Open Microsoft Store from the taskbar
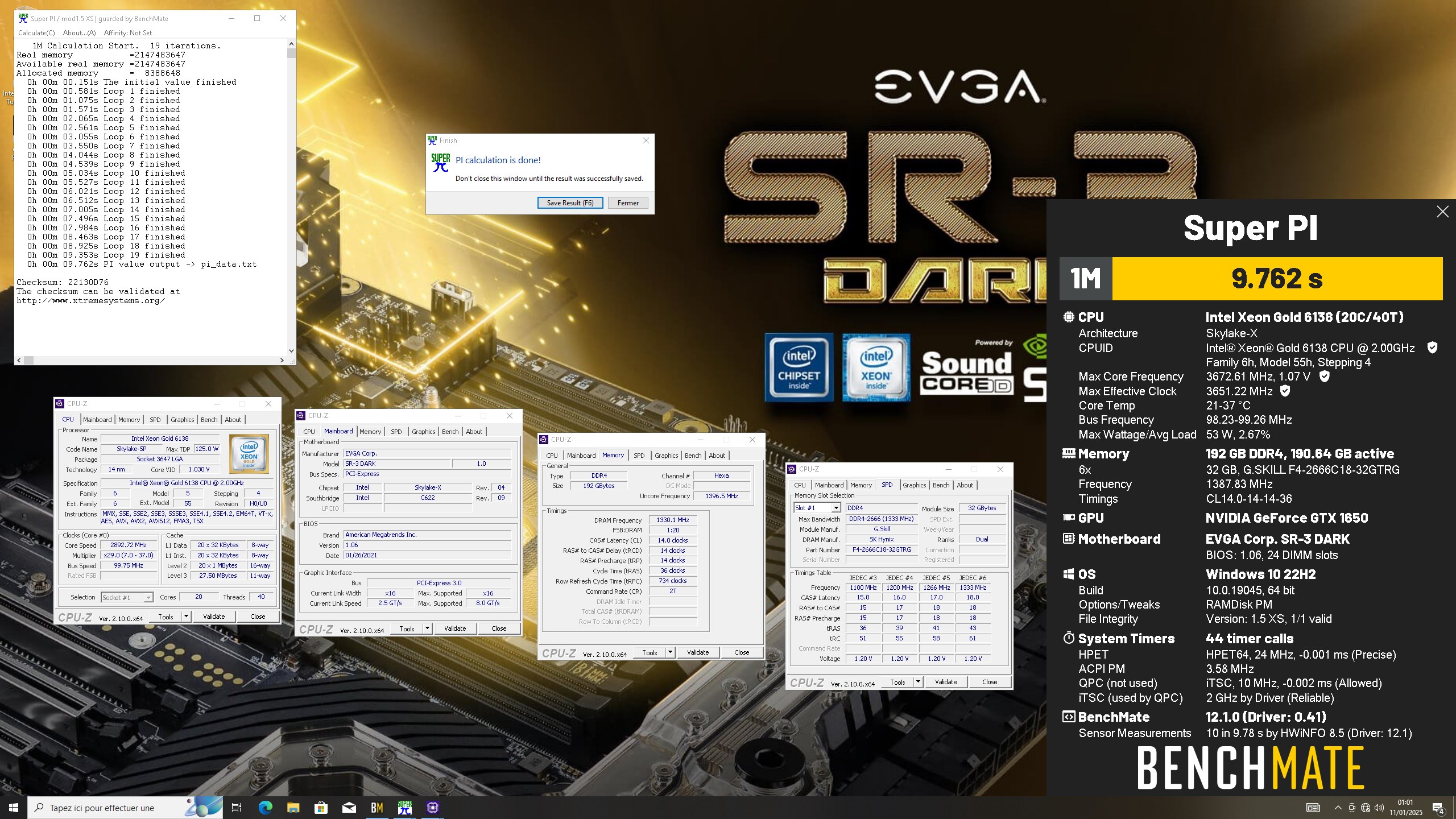 [x=321, y=808]
